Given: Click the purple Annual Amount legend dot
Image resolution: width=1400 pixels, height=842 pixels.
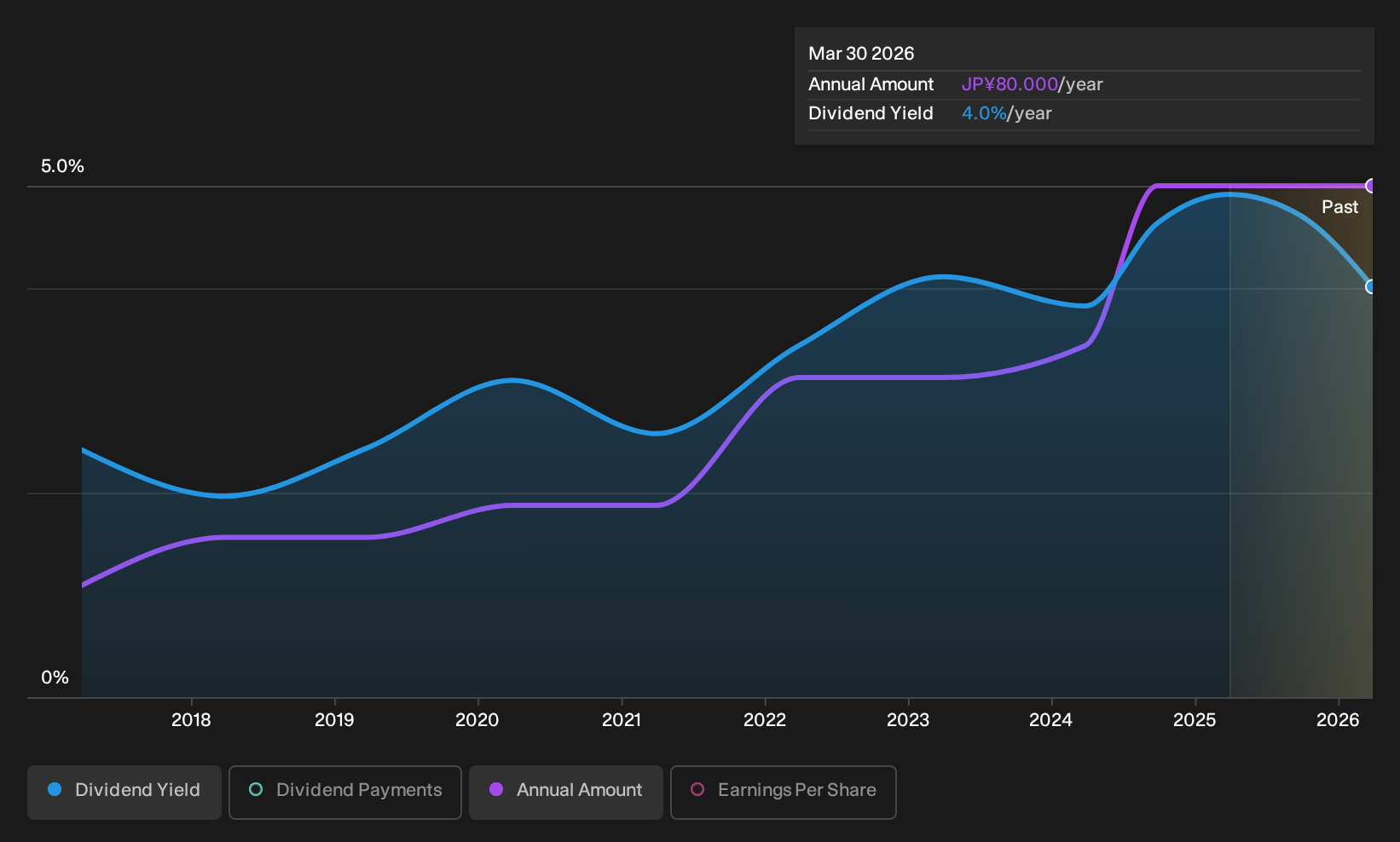Looking at the screenshot, I should (x=496, y=790).
